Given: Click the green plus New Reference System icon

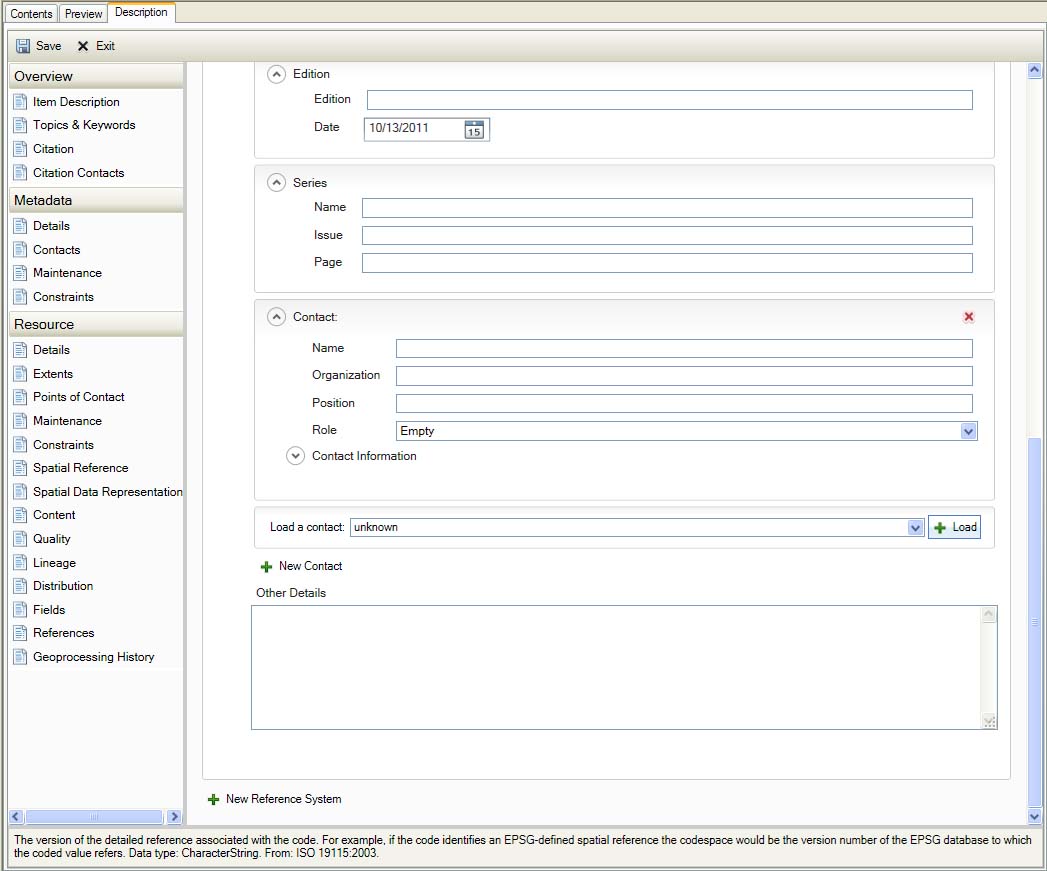Looking at the screenshot, I should point(213,800).
